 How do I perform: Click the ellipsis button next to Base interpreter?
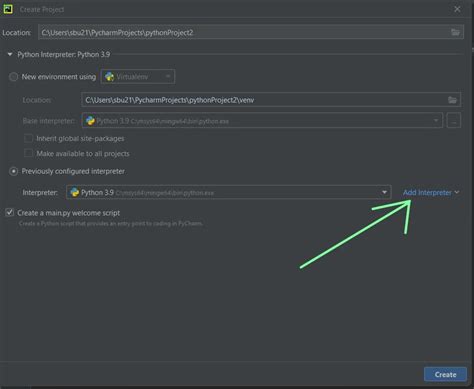pos(453,121)
